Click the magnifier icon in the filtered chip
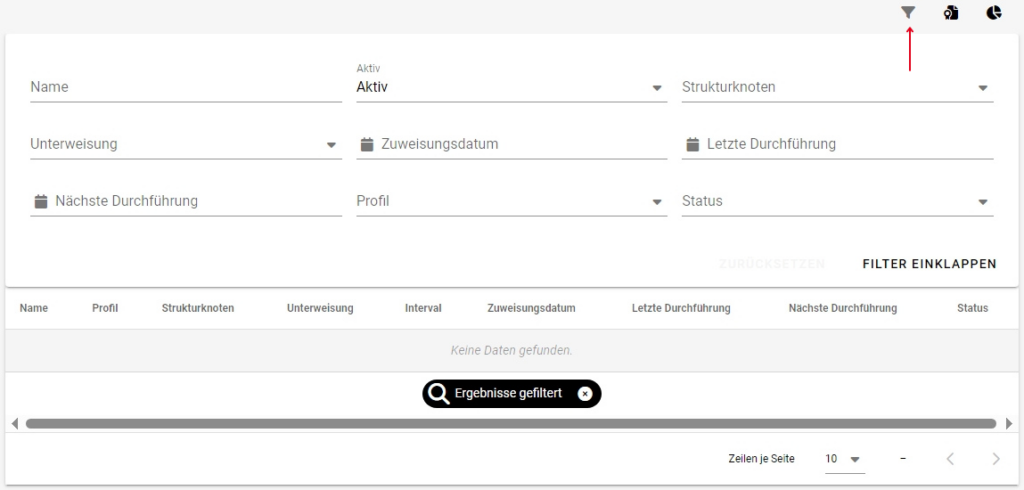Screen dimensions: 1024x490 (x=437, y=394)
